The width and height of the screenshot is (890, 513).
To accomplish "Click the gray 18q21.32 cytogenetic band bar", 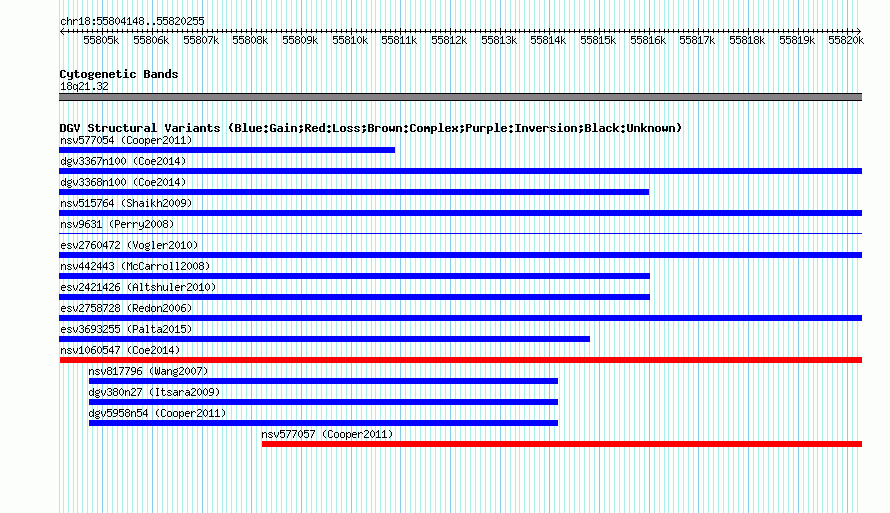I will [460, 97].
